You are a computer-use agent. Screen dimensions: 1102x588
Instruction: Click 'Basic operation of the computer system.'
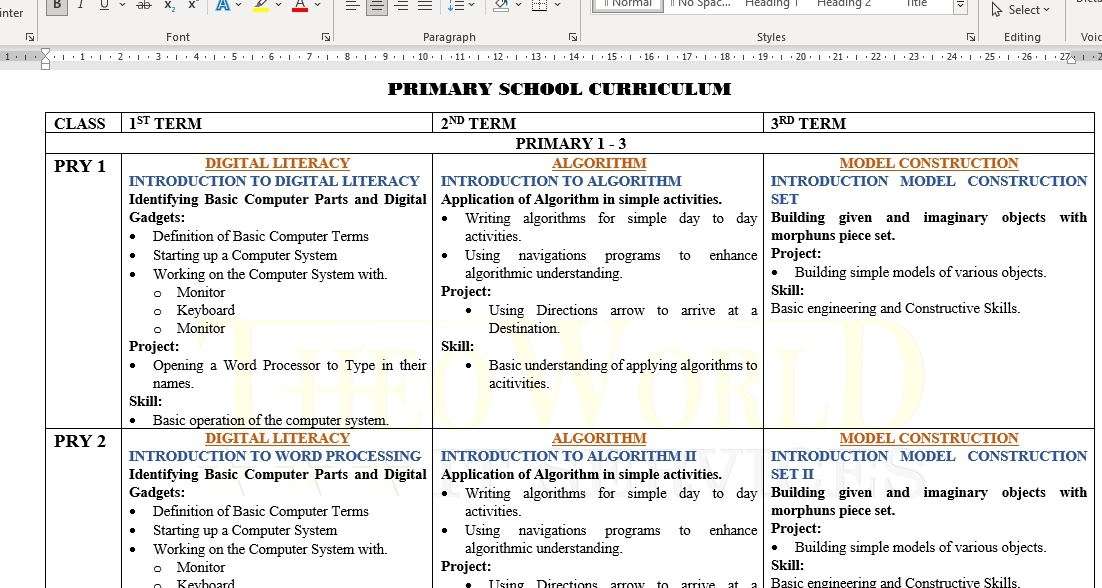(x=271, y=420)
